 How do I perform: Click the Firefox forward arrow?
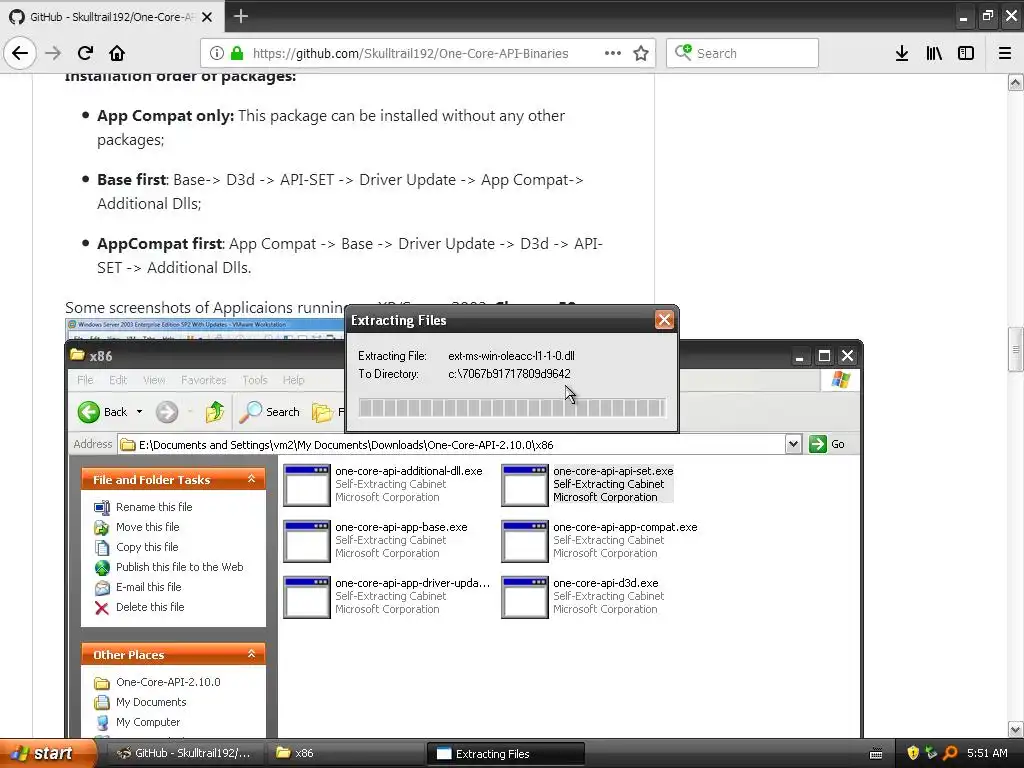coord(53,53)
